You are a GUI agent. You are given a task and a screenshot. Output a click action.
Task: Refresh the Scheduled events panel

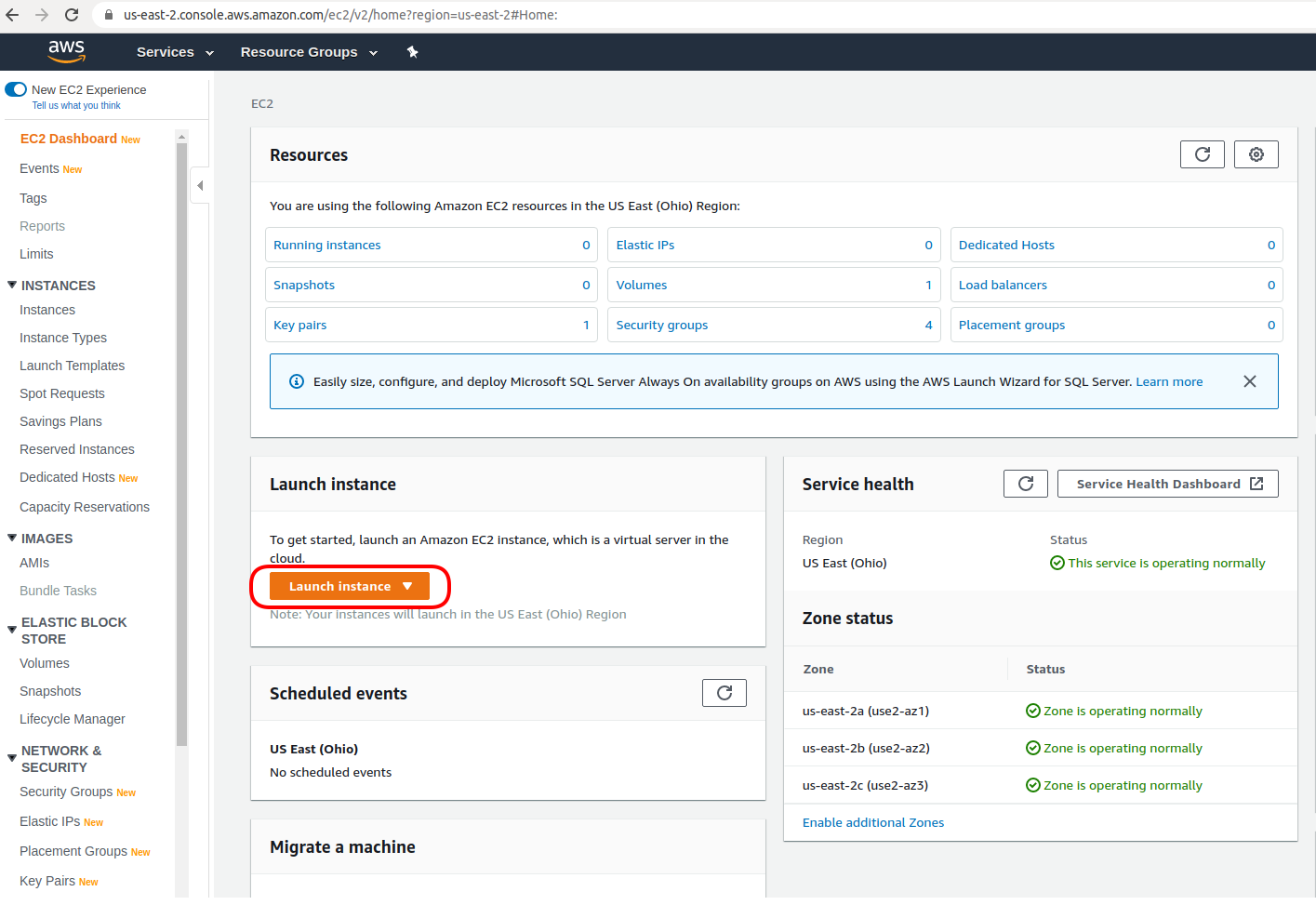[724, 693]
